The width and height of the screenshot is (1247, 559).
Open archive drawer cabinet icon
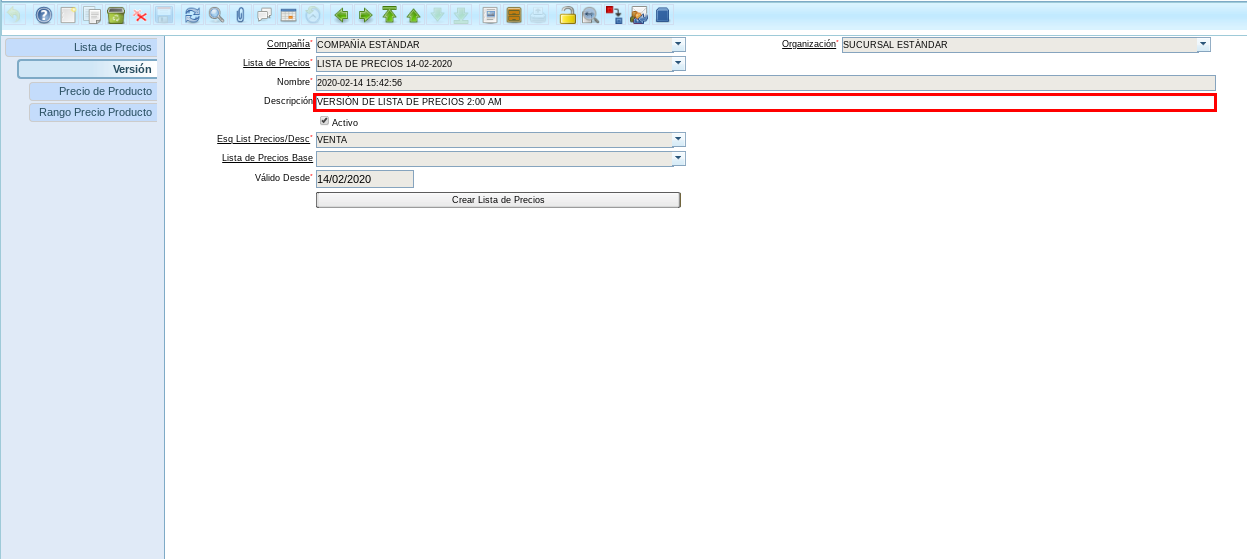coord(514,15)
